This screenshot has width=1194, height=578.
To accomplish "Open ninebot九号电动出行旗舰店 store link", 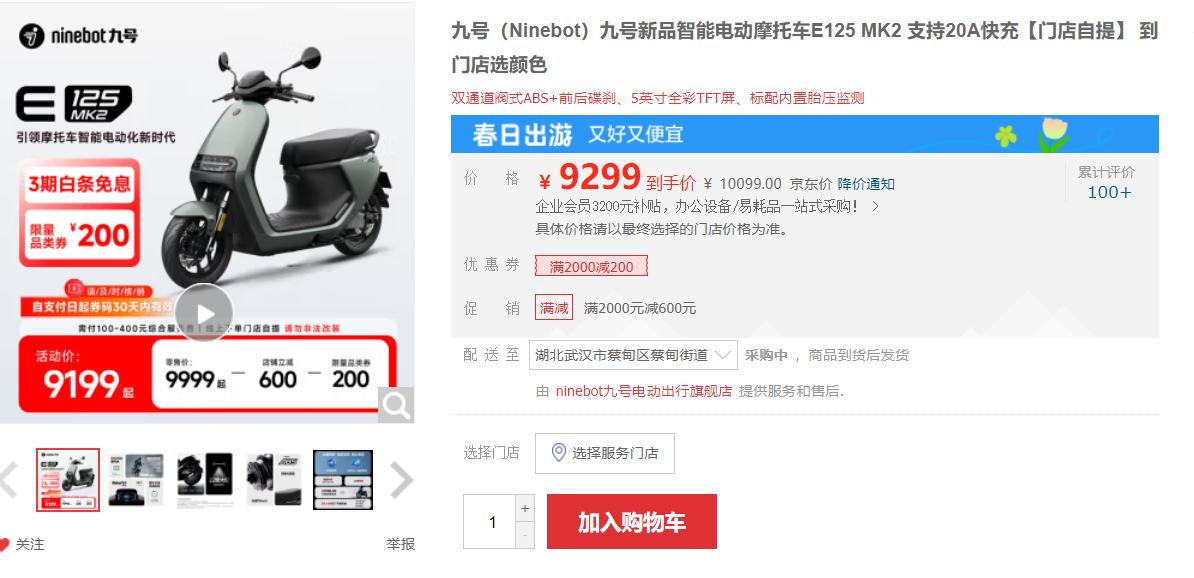I will 643,391.
